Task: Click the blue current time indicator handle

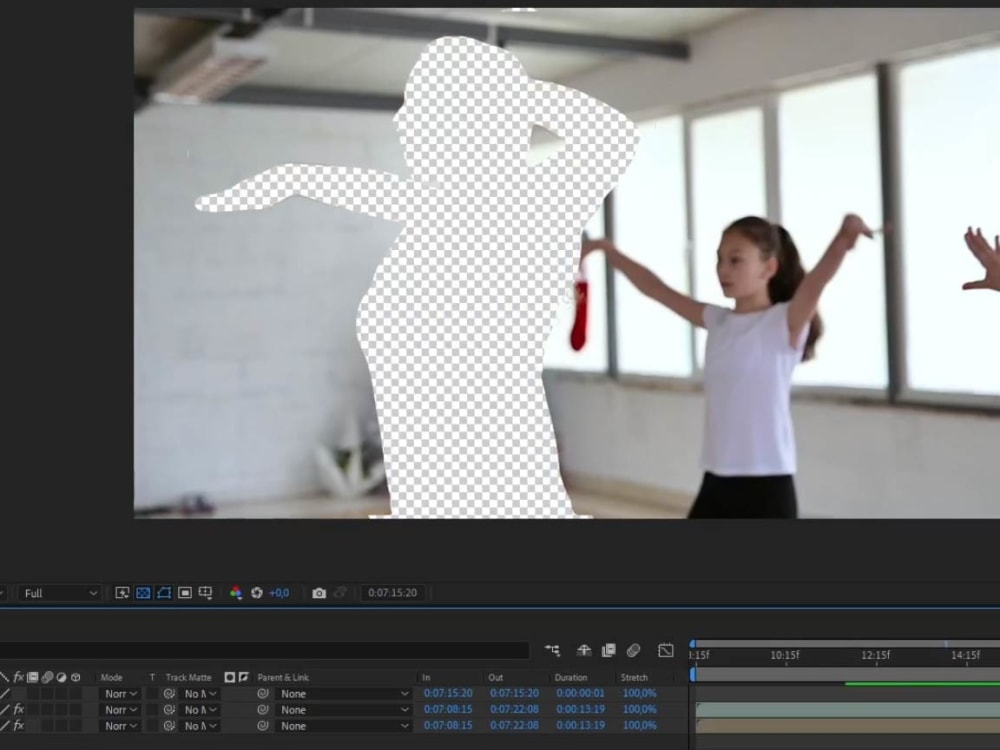Action: coord(693,673)
